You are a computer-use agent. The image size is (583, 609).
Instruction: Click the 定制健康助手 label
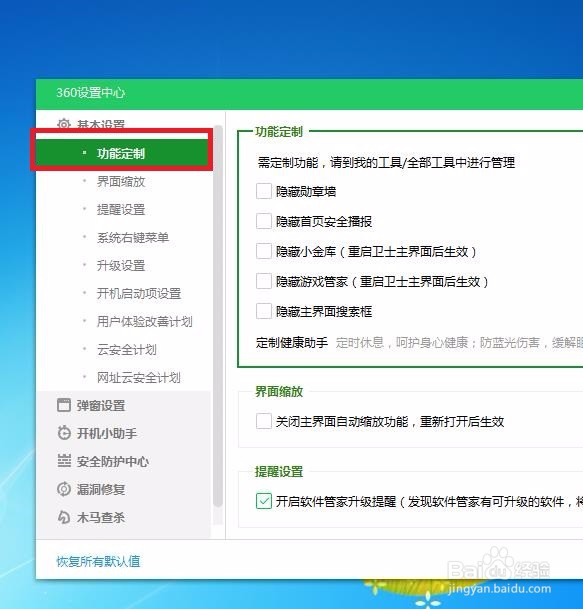[292, 342]
